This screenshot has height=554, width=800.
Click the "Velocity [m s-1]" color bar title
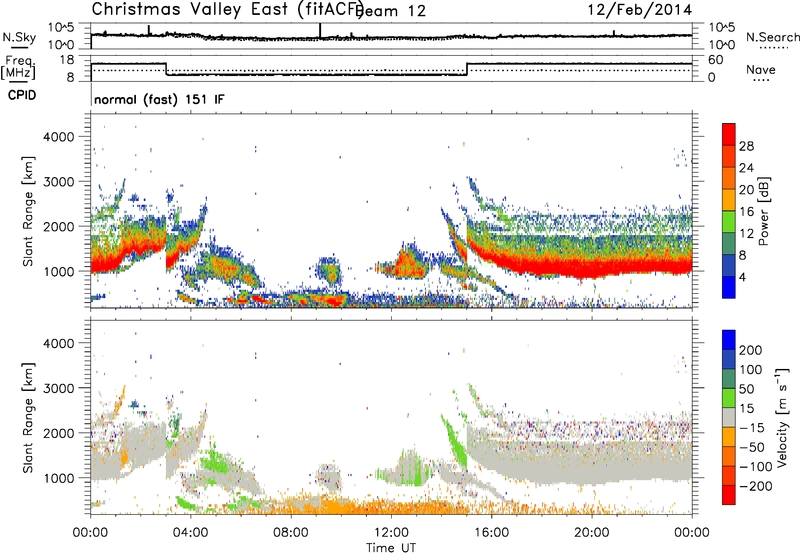tap(783, 417)
